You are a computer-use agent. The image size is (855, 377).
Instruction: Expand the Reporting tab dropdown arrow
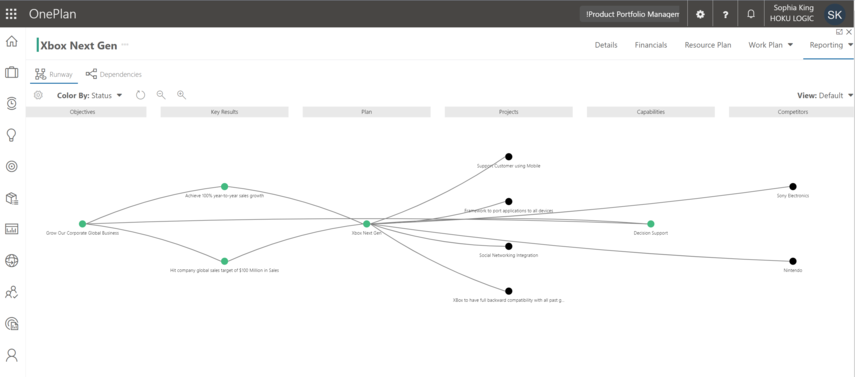pyautogui.click(x=851, y=45)
